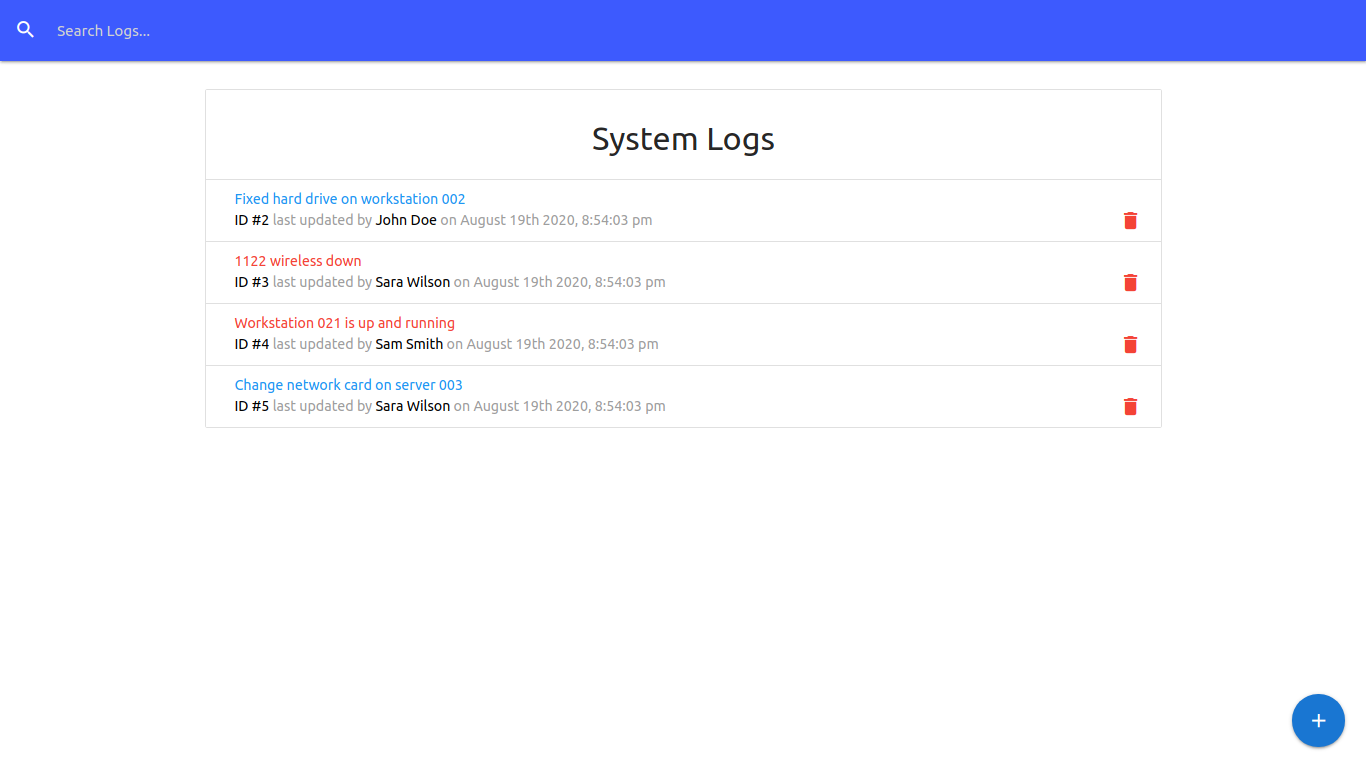The height and width of the screenshot is (768, 1366).
Task: Delete the log with ID #2
Action: coord(1130,221)
